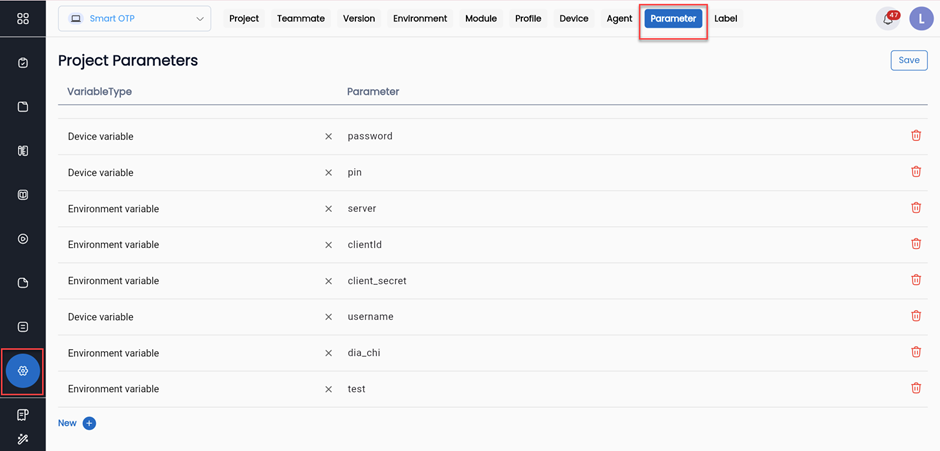Clear variable type for pin row
Screen dimensions: 940x451
click(x=328, y=173)
